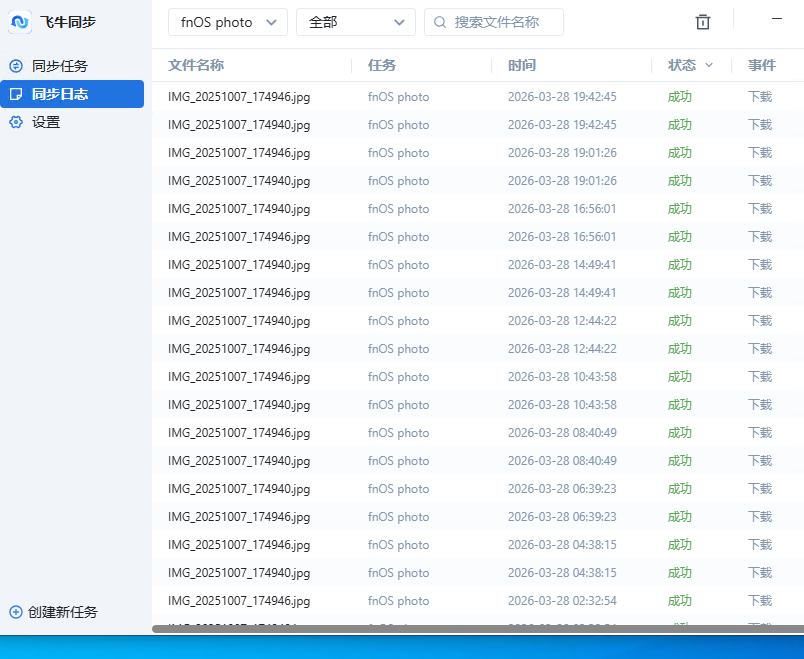Click IMG_20251007_174946.jpg at 16:56:01
This screenshot has width=804, height=659.
239,237
